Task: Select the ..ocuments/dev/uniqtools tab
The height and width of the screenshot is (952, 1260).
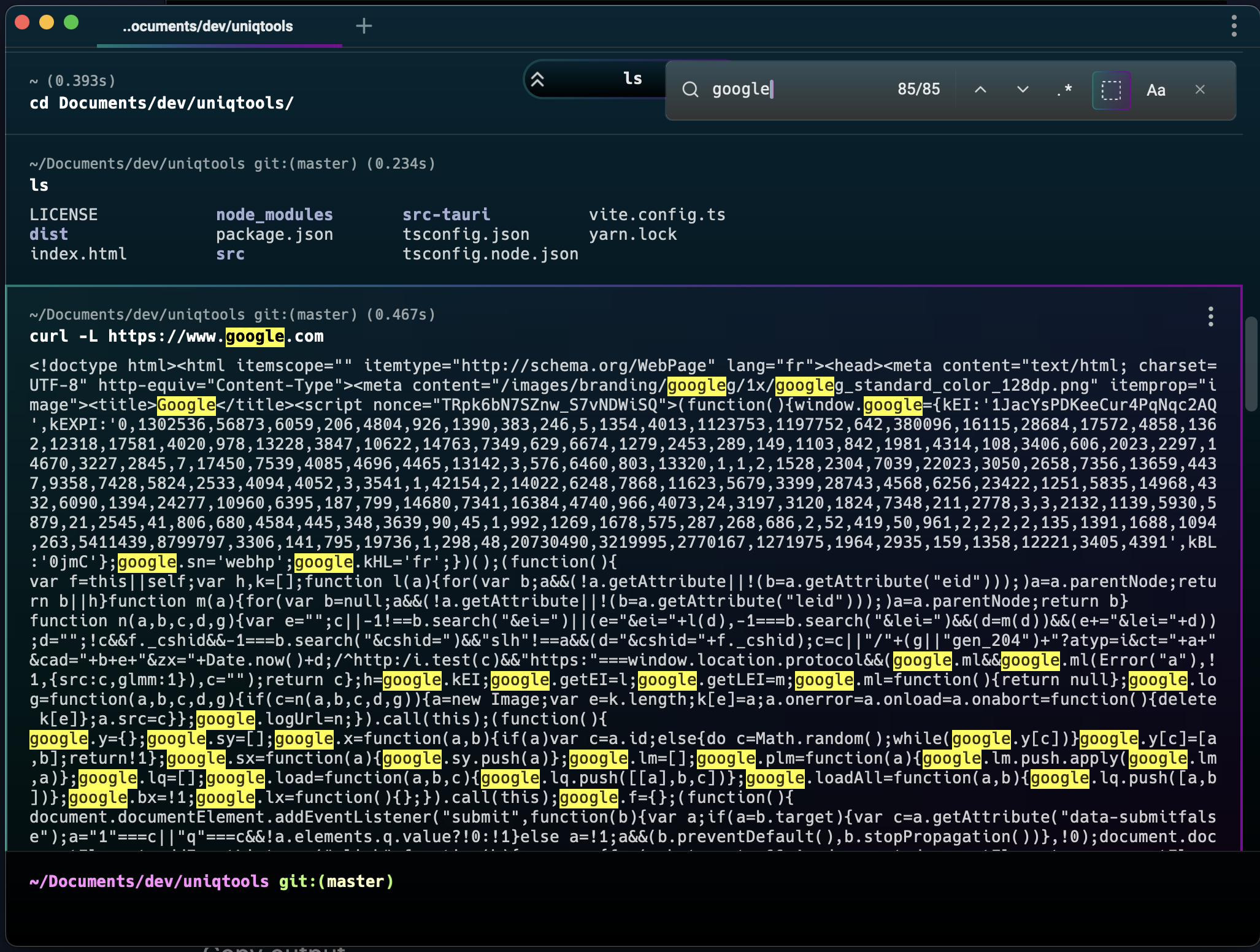Action: [x=207, y=26]
